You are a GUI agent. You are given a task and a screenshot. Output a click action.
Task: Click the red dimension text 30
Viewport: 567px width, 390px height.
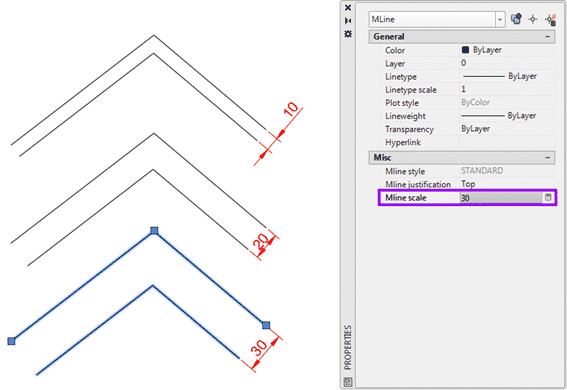259,348
